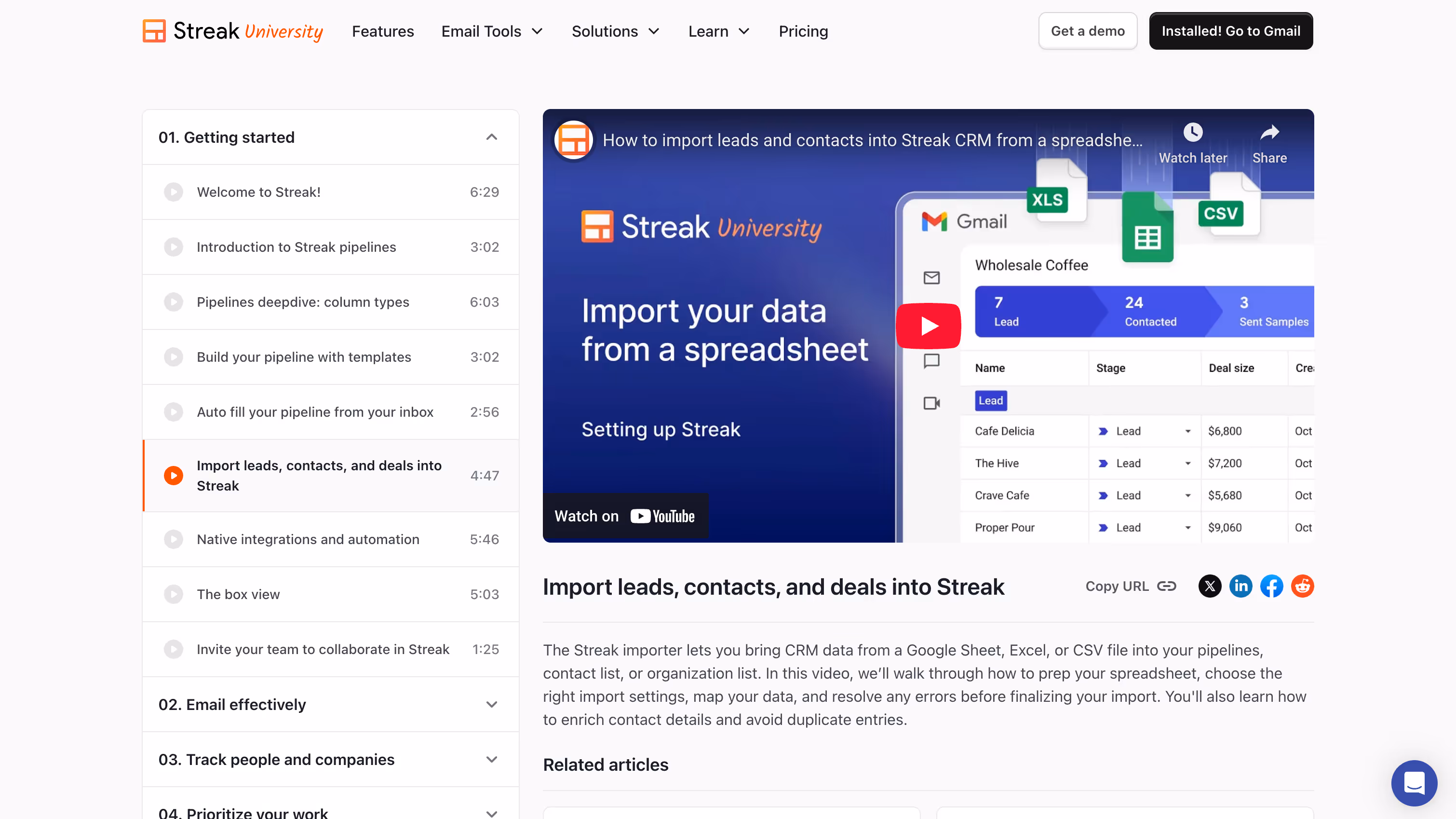Open Invite your team to collaborate lesson

click(323, 649)
